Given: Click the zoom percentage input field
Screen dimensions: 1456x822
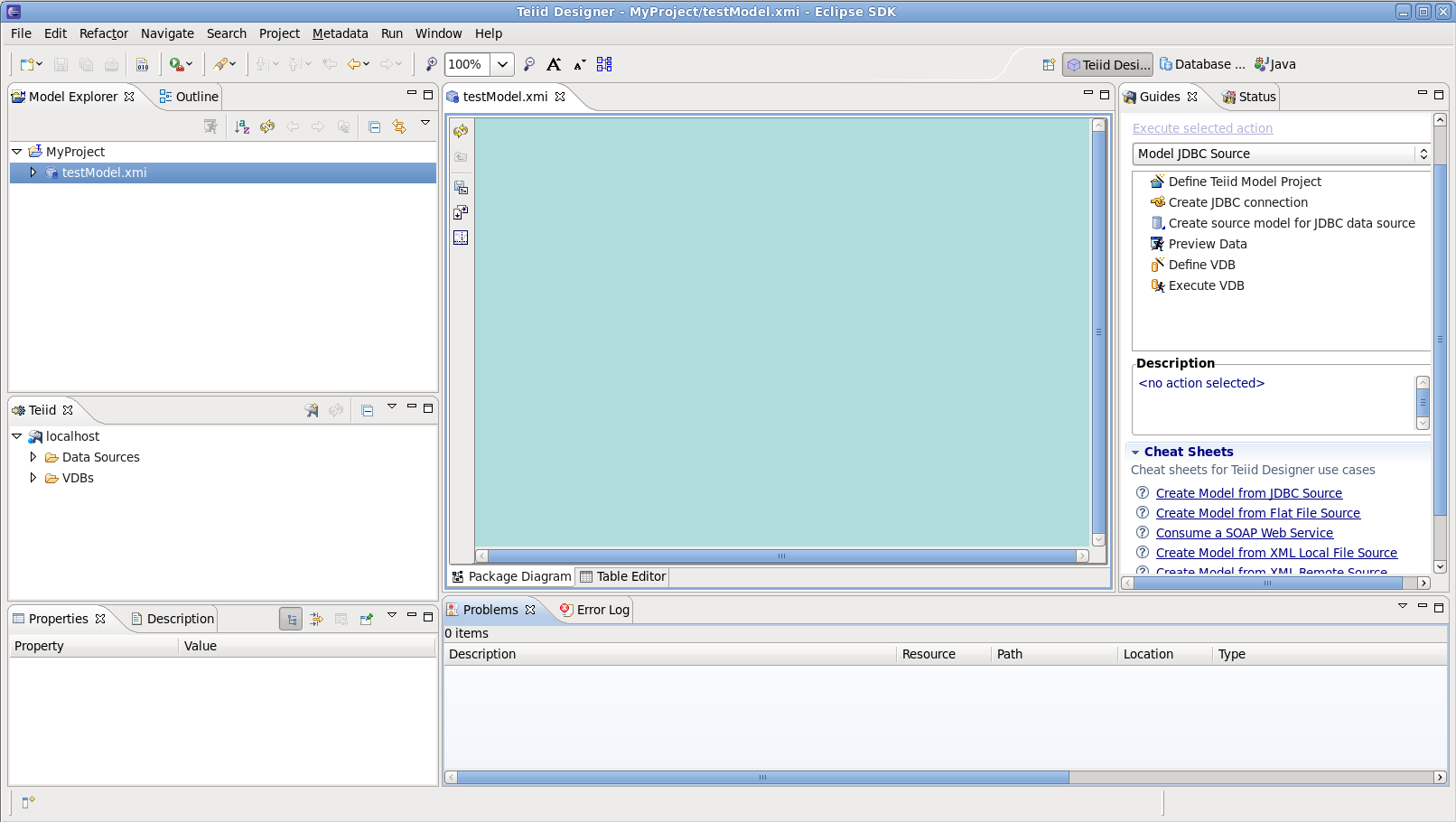Looking at the screenshot, I should click(468, 64).
